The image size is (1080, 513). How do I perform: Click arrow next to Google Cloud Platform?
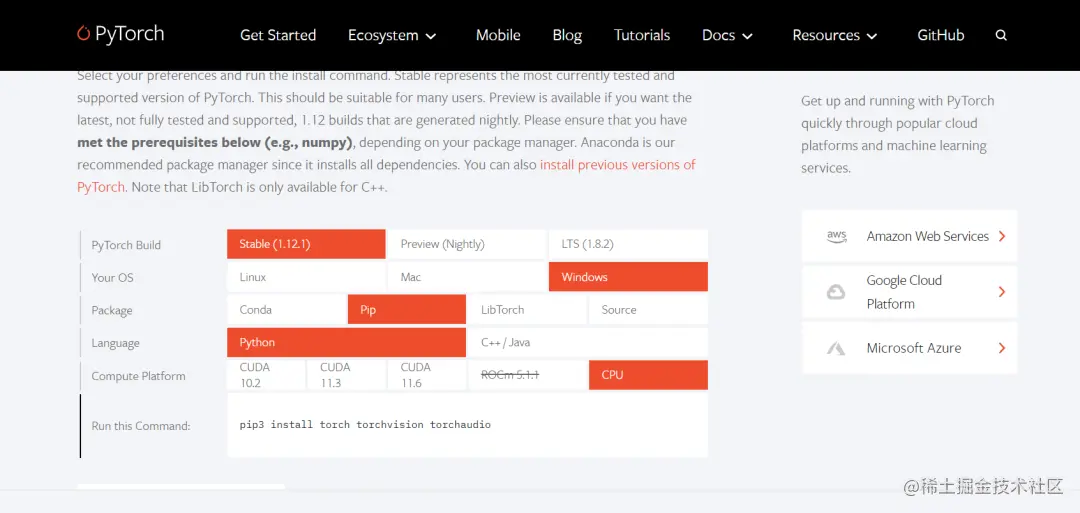click(x=1002, y=292)
